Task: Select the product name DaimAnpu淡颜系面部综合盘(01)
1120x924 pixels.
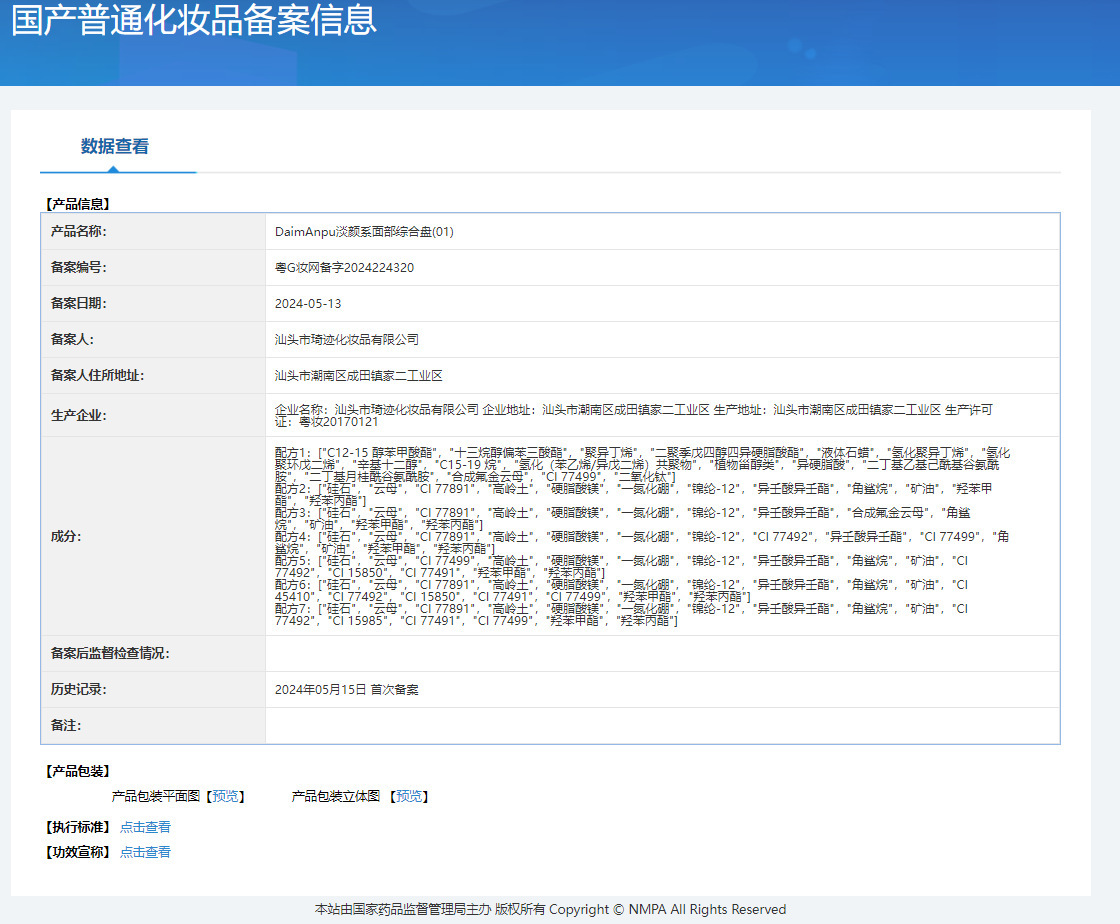Action: click(364, 232)
